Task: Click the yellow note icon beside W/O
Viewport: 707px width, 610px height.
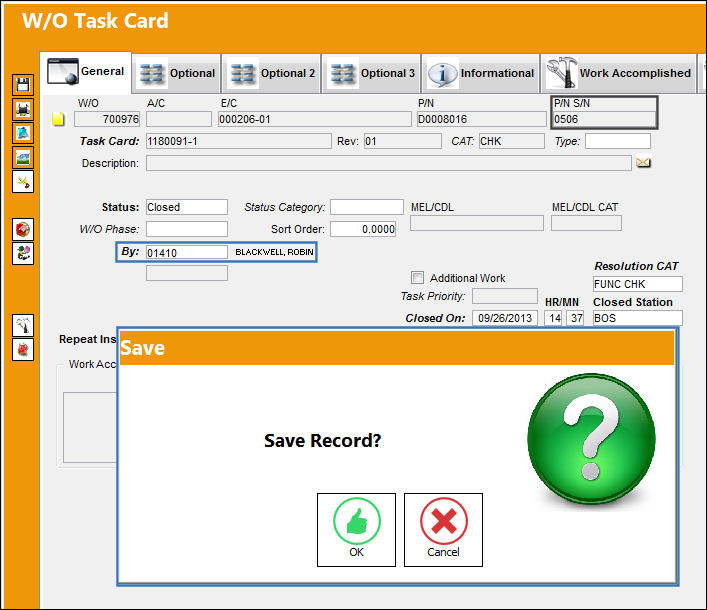Action: tap(58, 119)
